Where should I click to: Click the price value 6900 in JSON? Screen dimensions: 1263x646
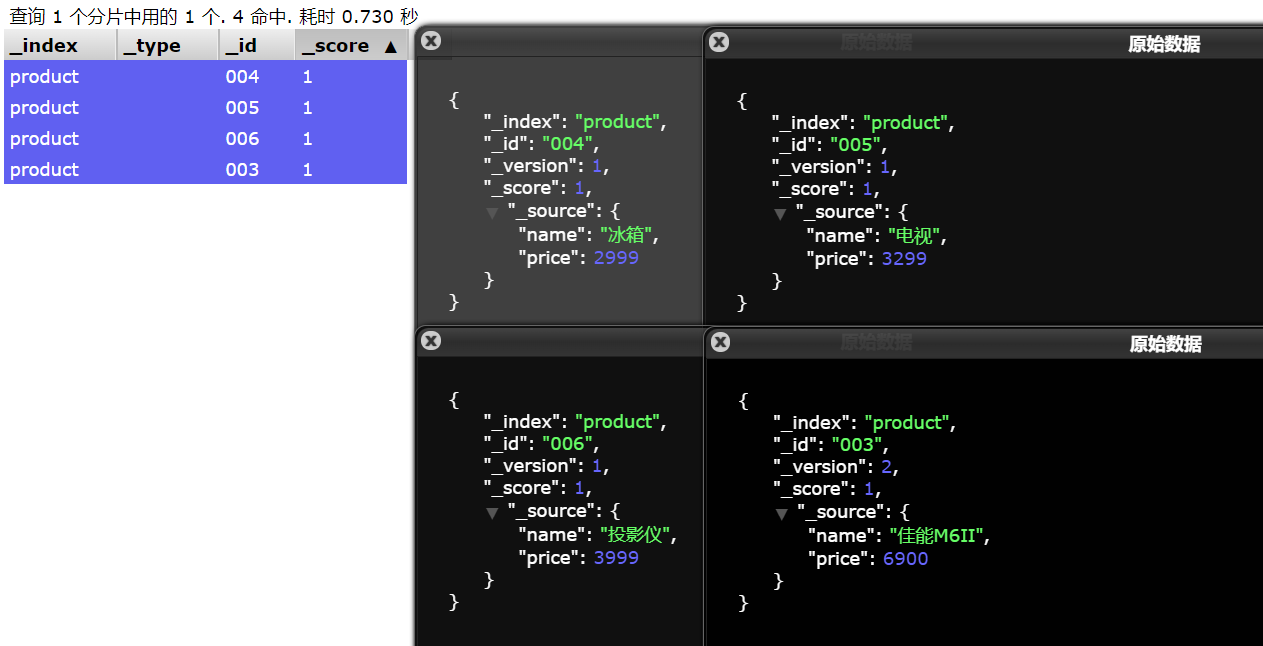[905, 559]
